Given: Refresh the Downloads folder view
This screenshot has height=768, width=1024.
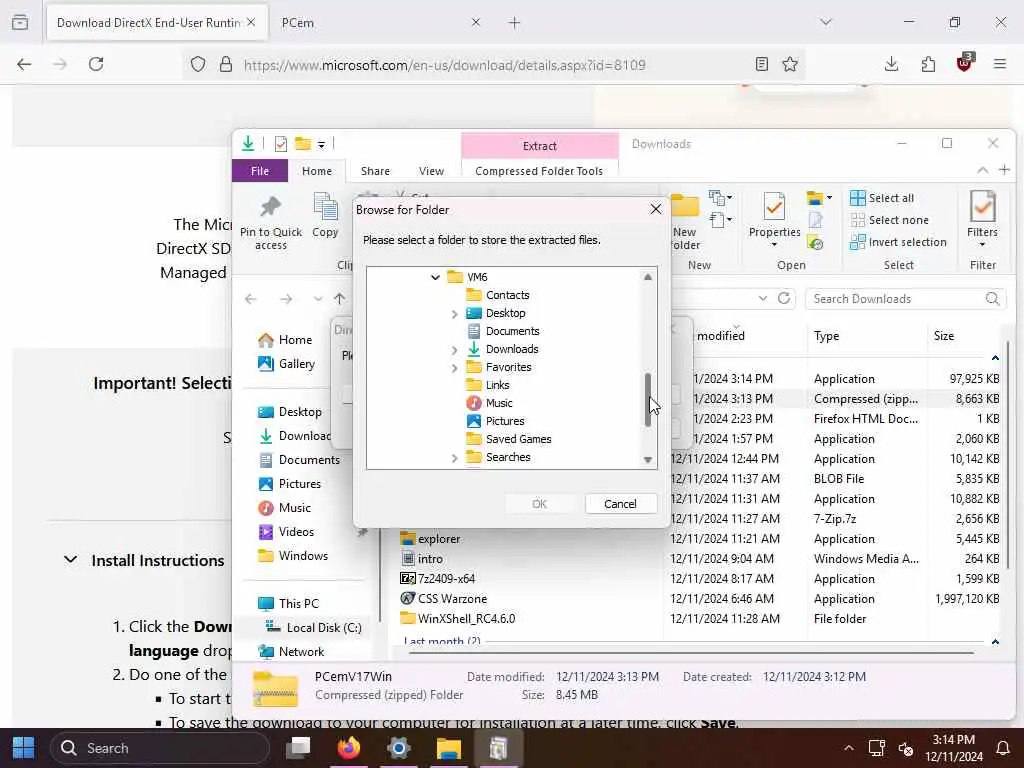Looking at the screenshot, I should tap(784, 298).
